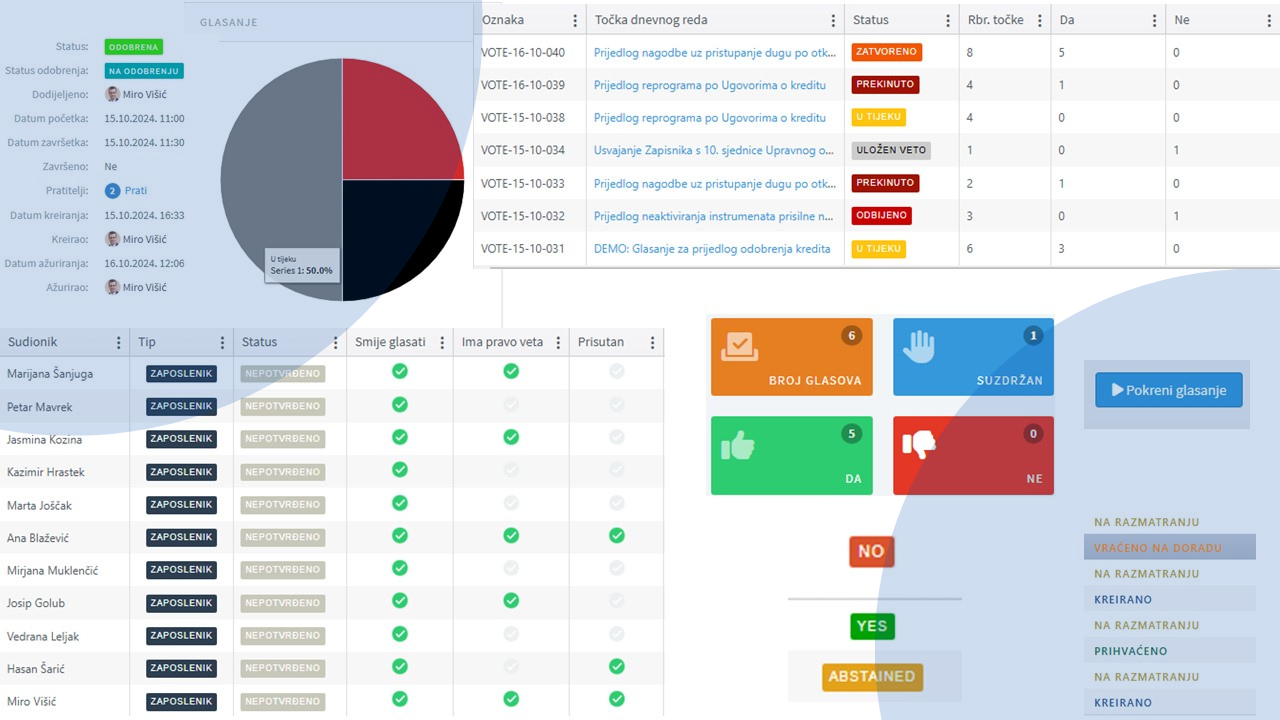The image size is (1280, 720).
Task: Click the date 15.10.2024. 11:30
Action: (144, 142)
